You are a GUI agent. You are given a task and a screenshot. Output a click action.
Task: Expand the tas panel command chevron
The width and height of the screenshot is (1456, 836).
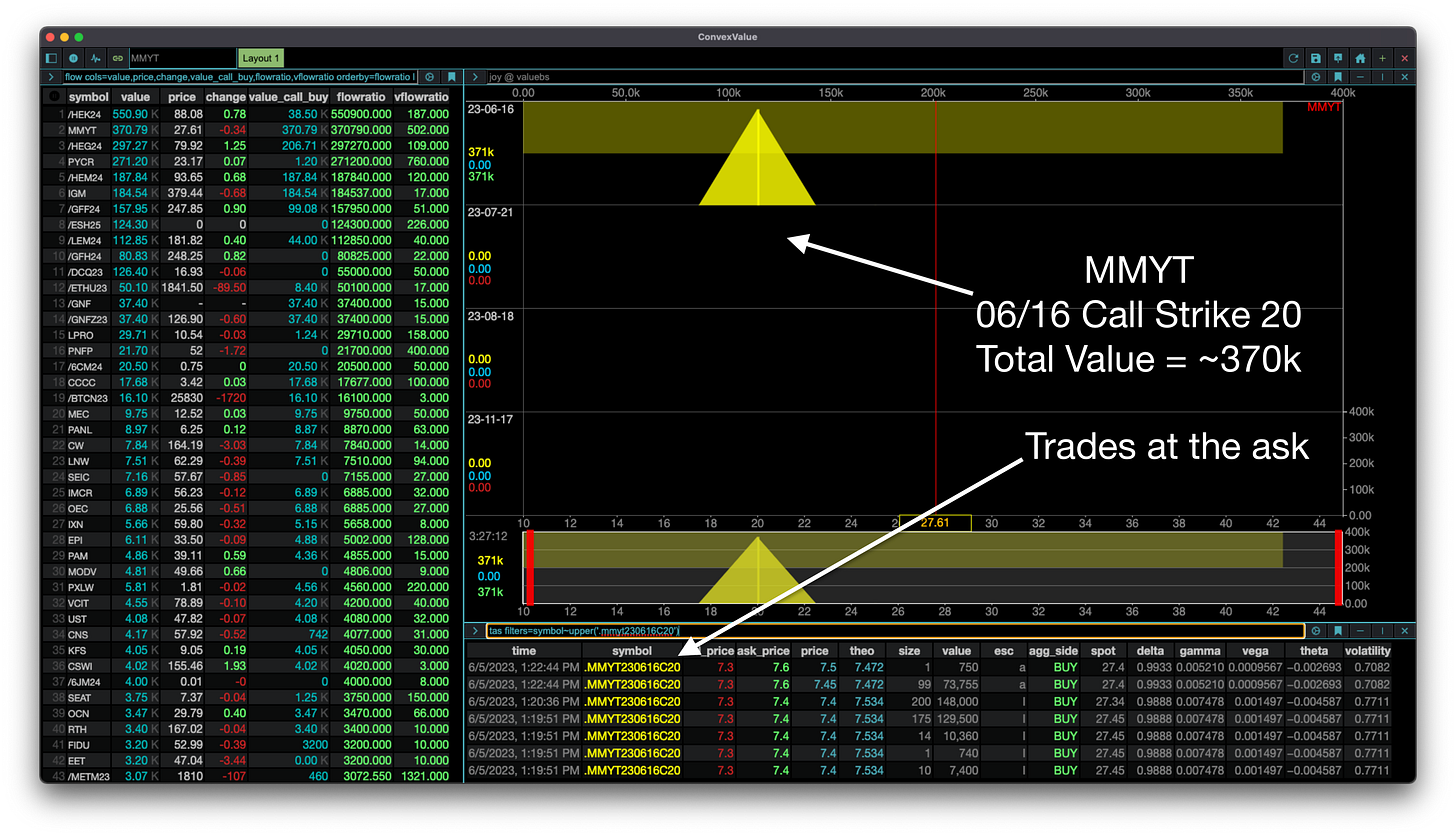(475, 631)
